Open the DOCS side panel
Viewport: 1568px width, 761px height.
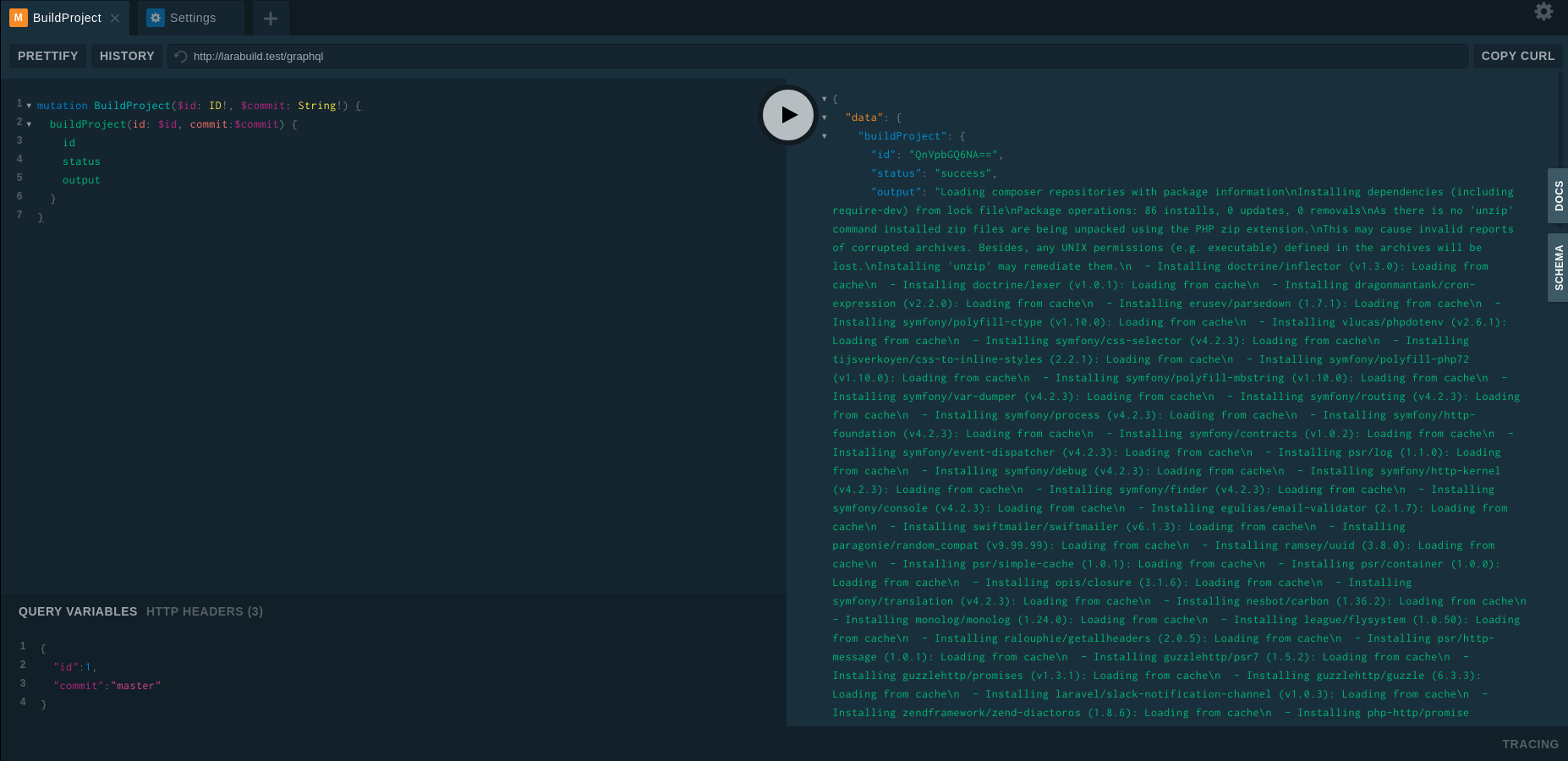coord(1558,196)
